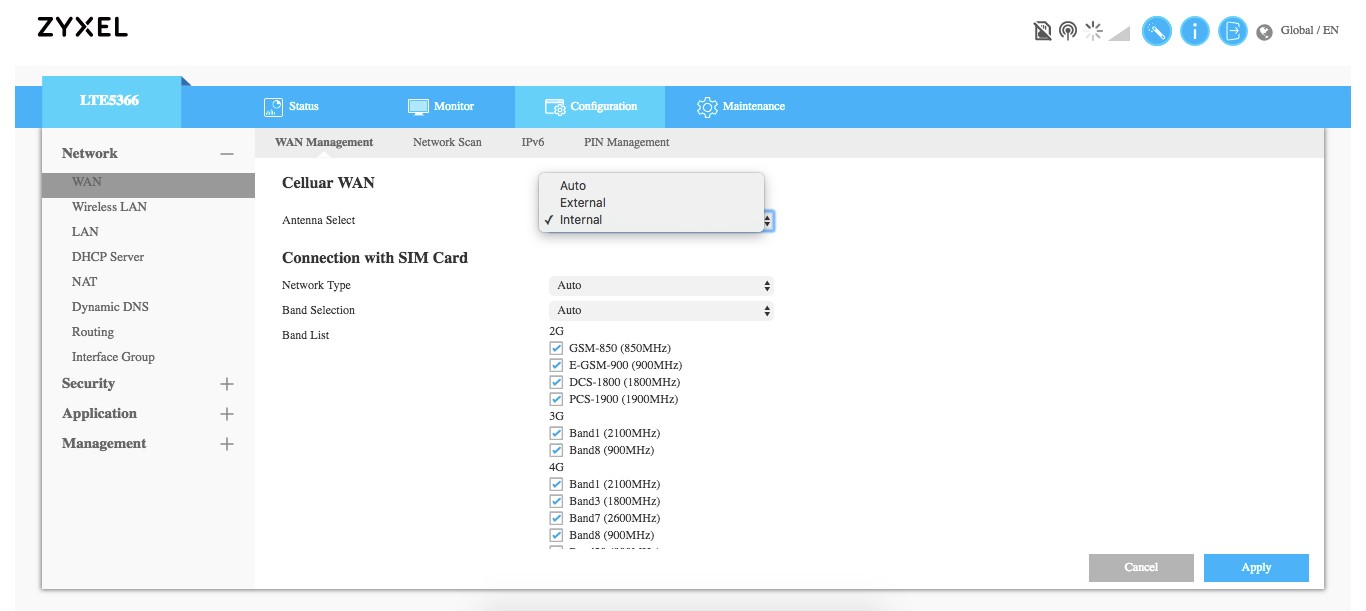Viewport: 1366px width, 611px height.
Task: Toggle GSM-850 (850MHz) checkbox
Action: click(x=556, y=348)
